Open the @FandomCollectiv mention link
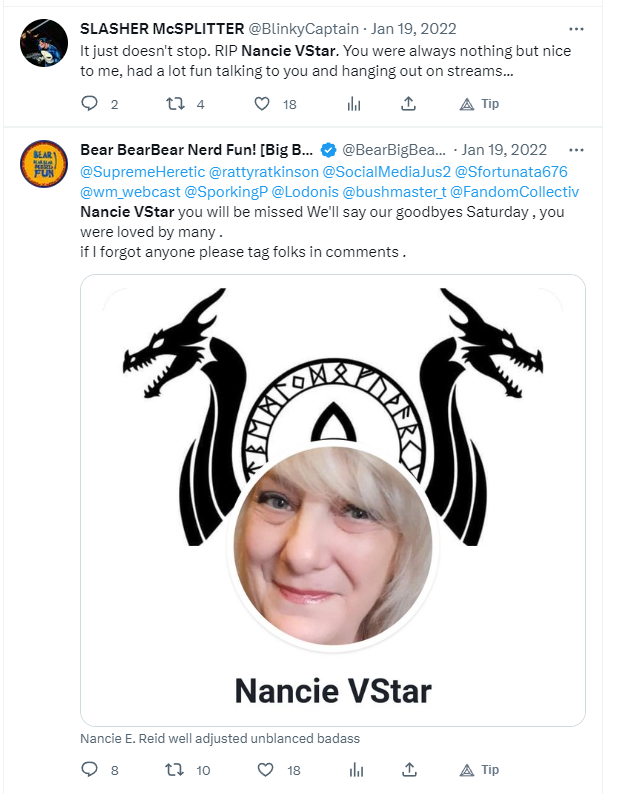The width and height of the screenshot is (619, 794). point(514,192)
